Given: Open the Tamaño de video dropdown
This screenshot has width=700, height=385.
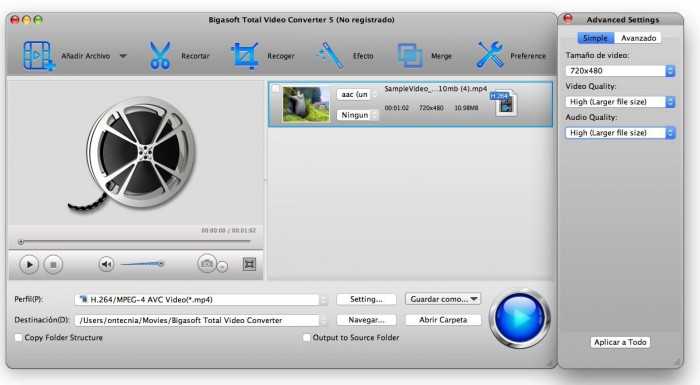Looking at the screenshot, I should point(620,71).
